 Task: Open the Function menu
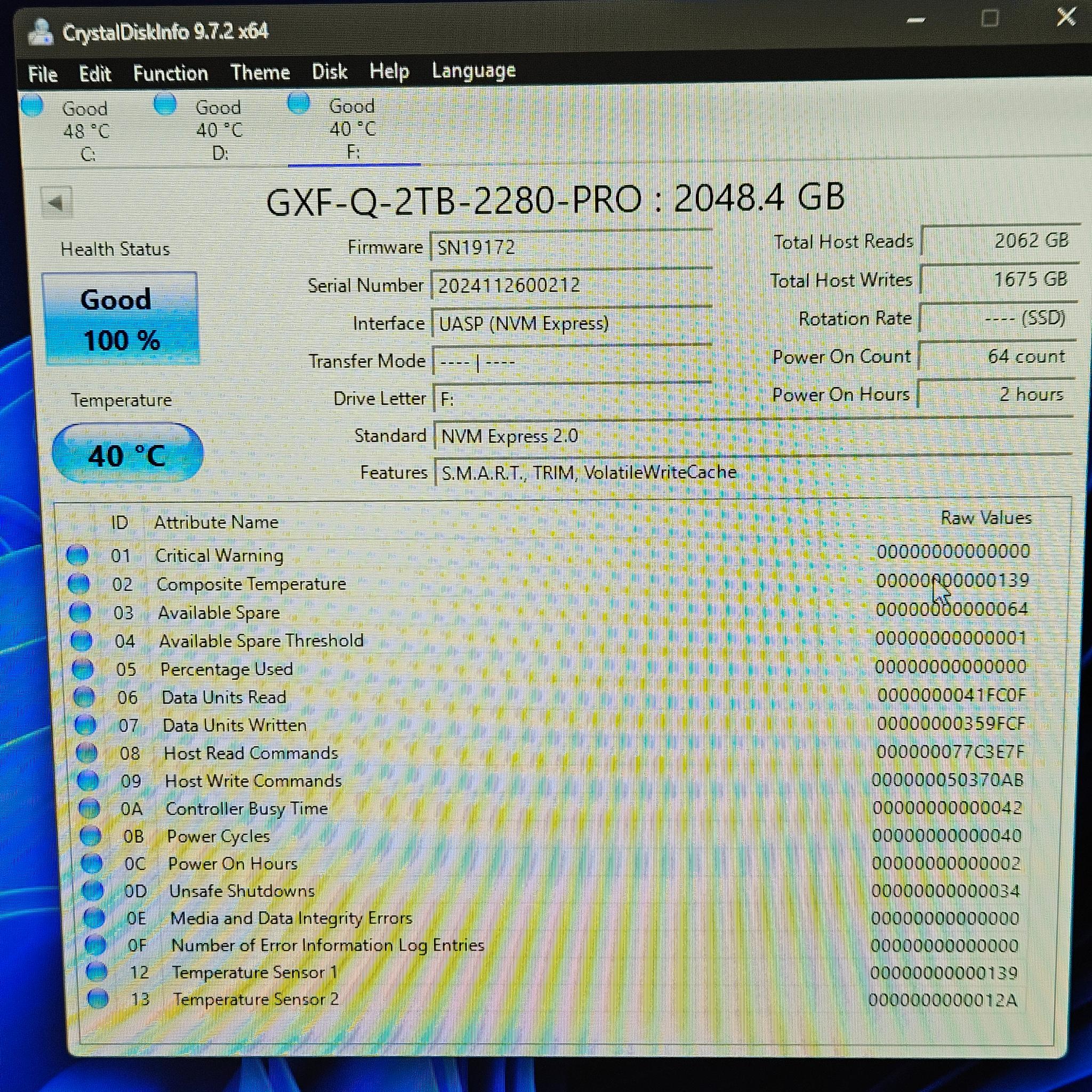coord(170,73)
